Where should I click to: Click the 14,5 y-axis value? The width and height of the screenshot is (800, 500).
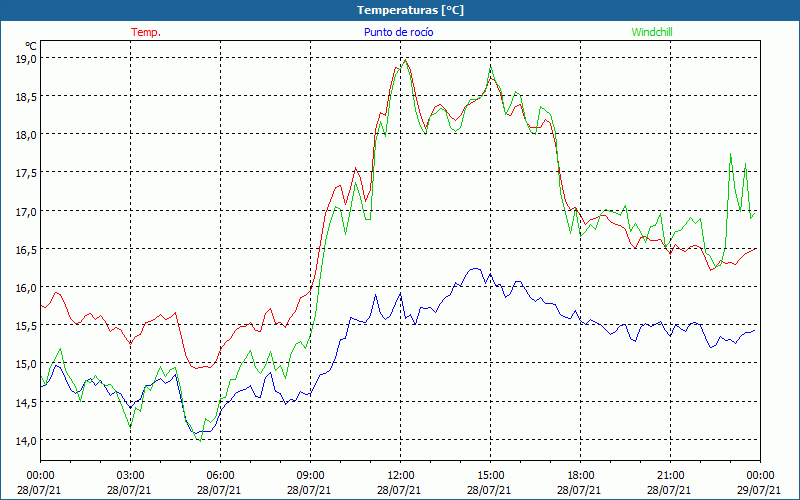click(26, 403)
